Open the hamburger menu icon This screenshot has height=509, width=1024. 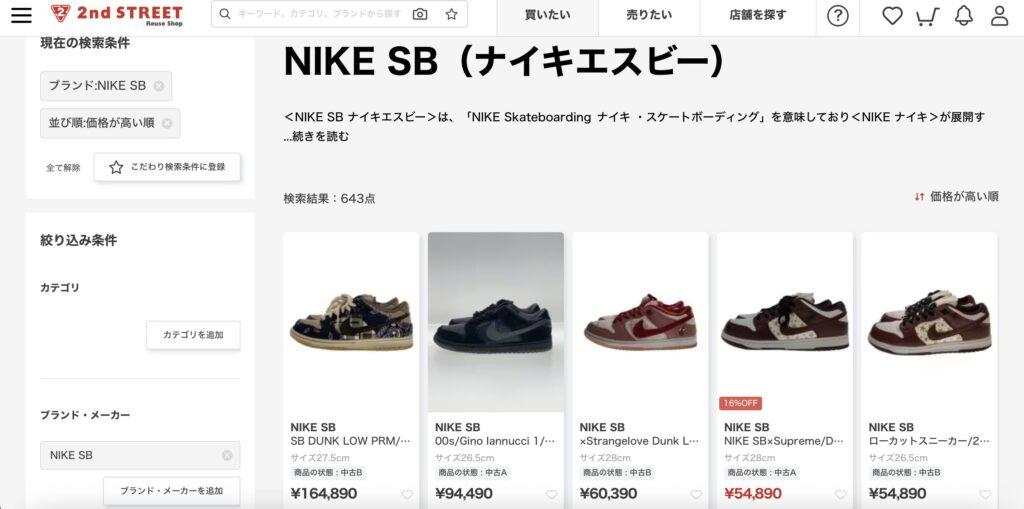click(22, 14)
